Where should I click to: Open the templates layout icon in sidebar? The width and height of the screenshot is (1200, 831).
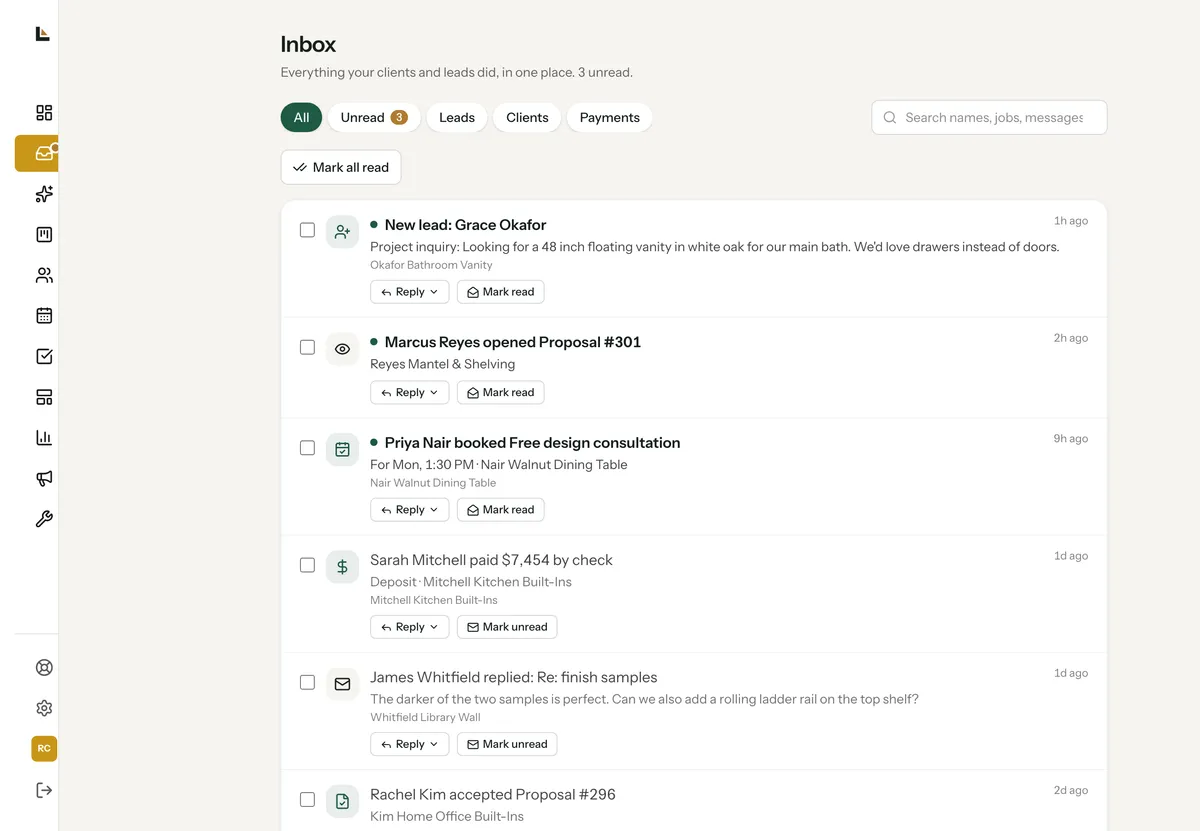tap(44, 397)
